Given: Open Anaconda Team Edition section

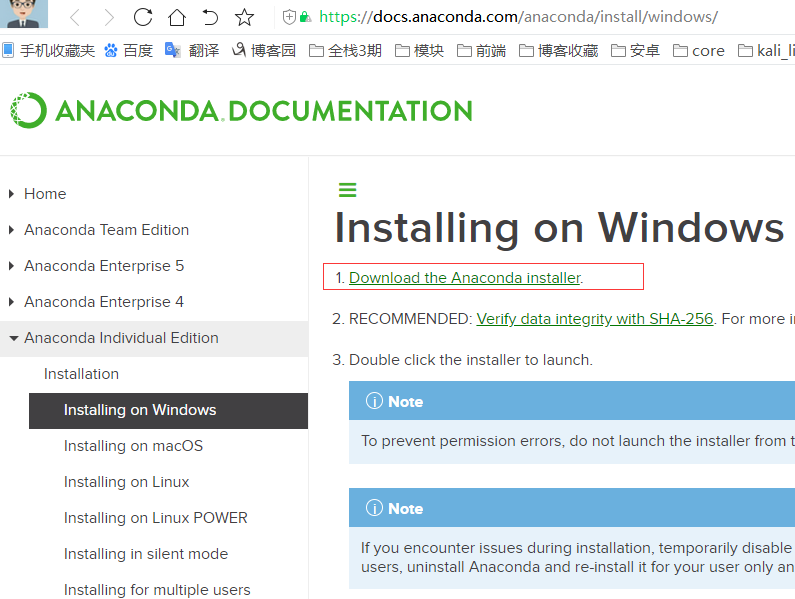Looking at the screenshot, I should (x=106, y=230).
